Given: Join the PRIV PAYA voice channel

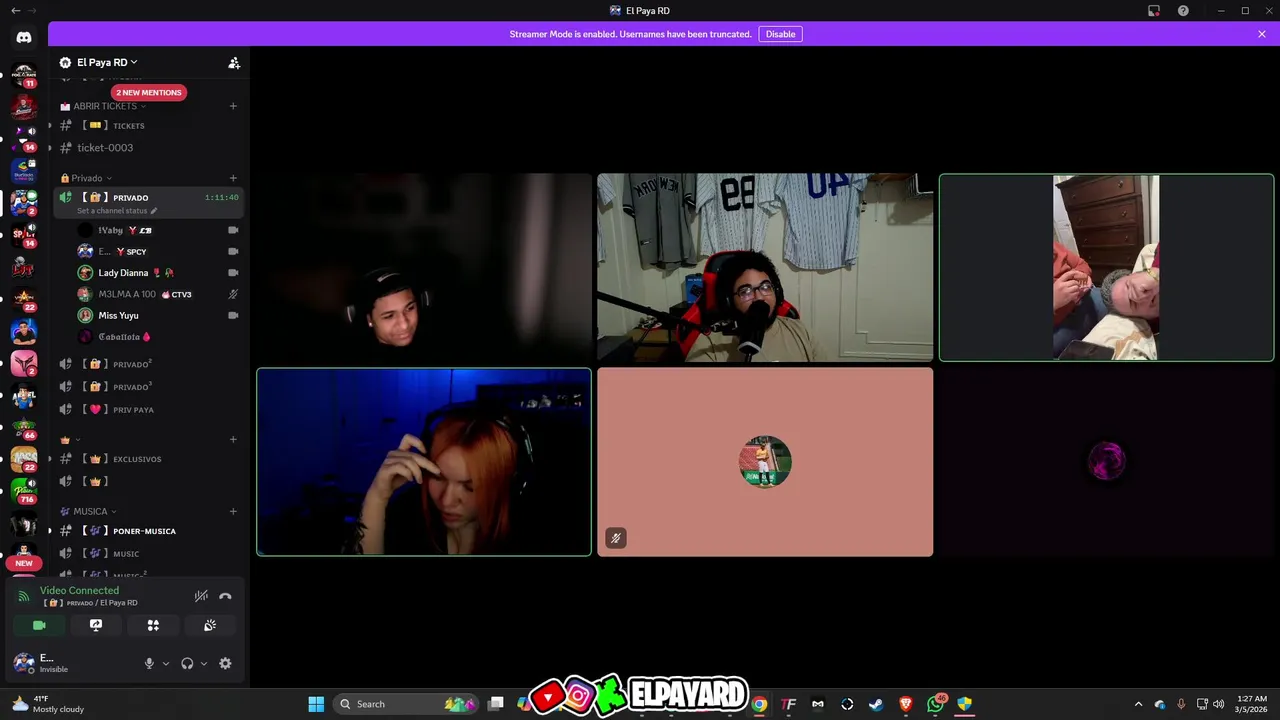Looking at the screenshot, I should (149, 409).
